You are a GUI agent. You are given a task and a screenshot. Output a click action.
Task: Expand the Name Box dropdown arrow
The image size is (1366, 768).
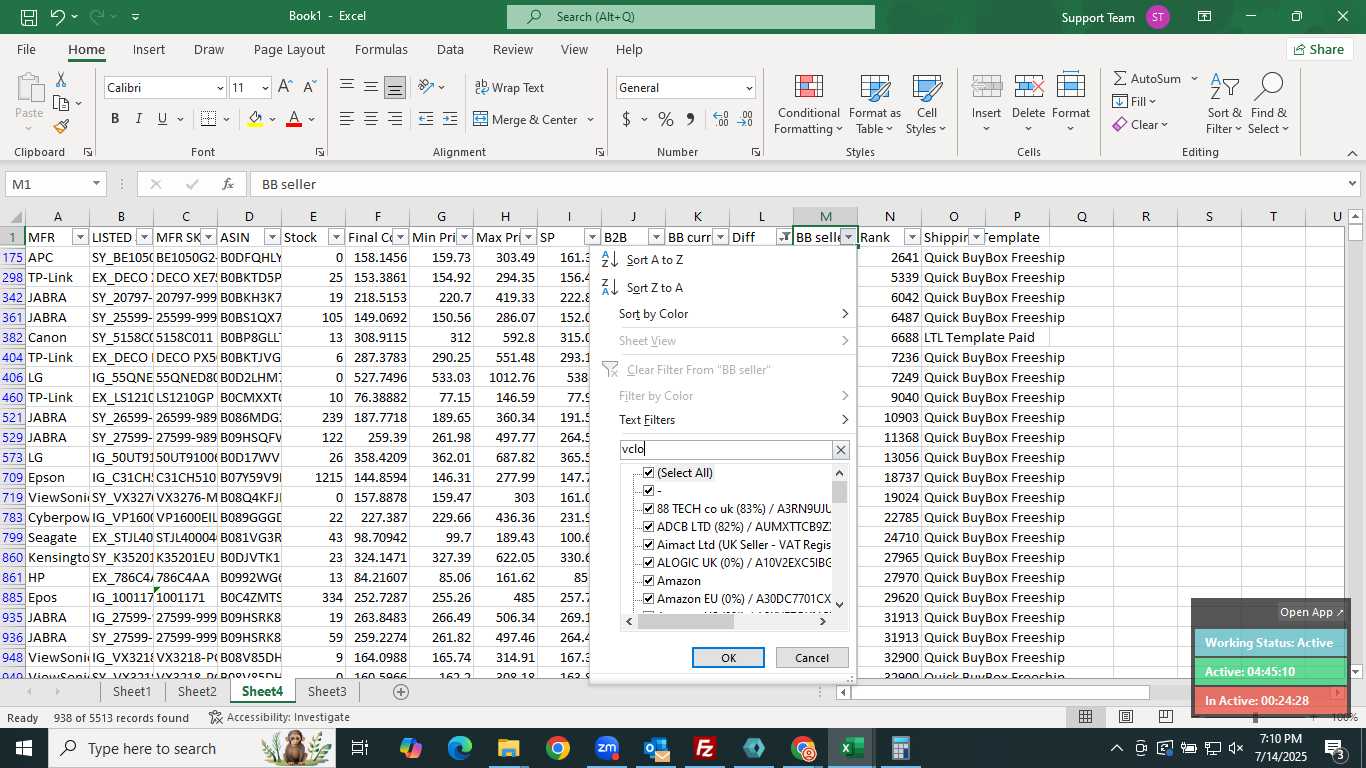[96, 184]
